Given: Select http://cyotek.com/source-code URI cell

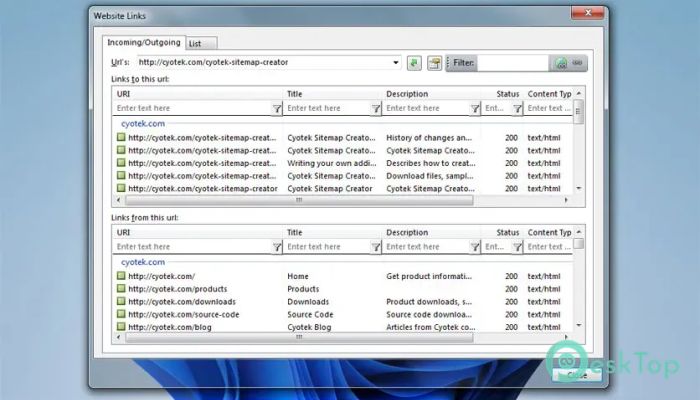Looking at the screenshot, I should (x=184, y=314).
